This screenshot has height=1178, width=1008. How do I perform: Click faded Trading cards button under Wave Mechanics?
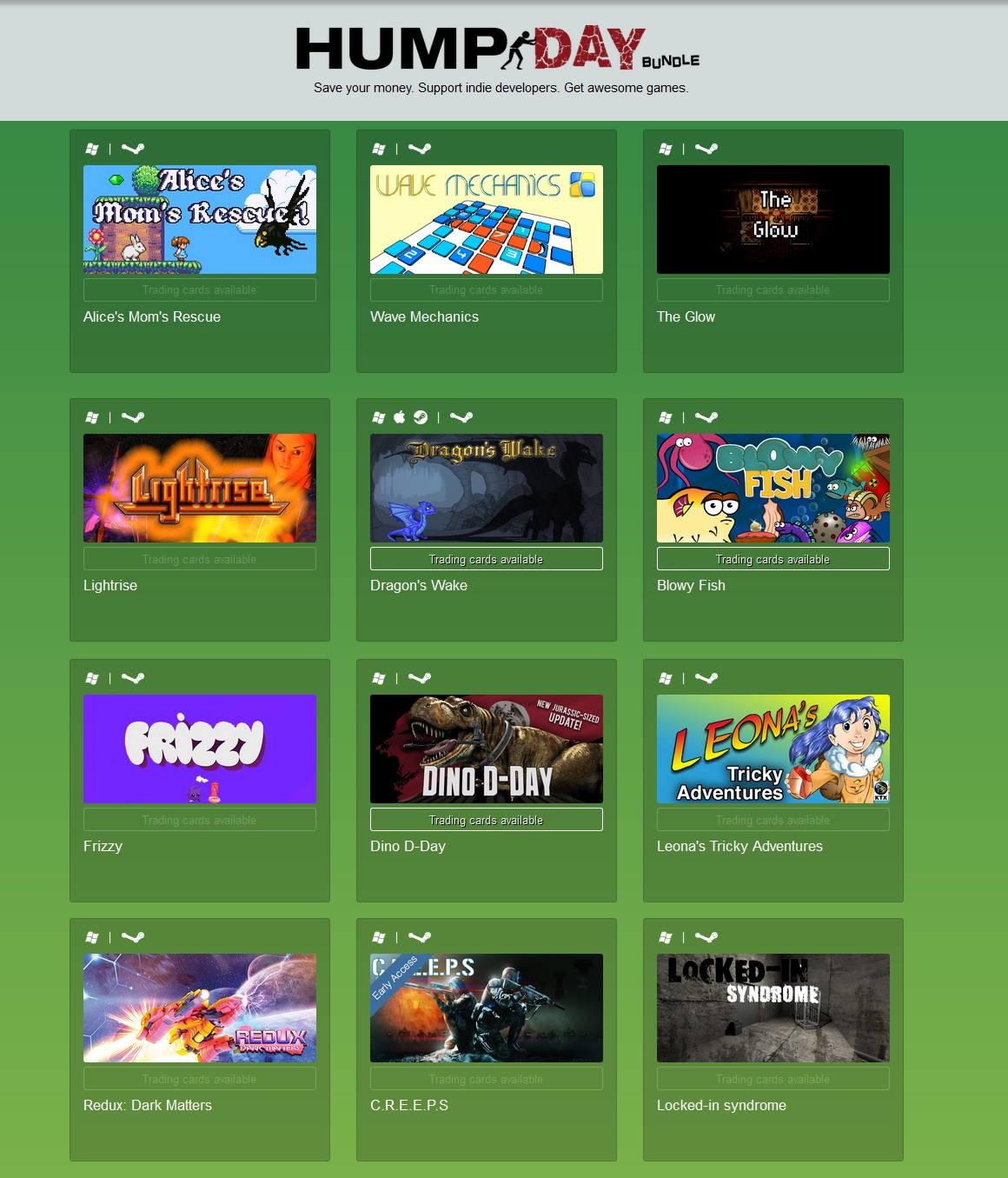(x=487, y=290)
